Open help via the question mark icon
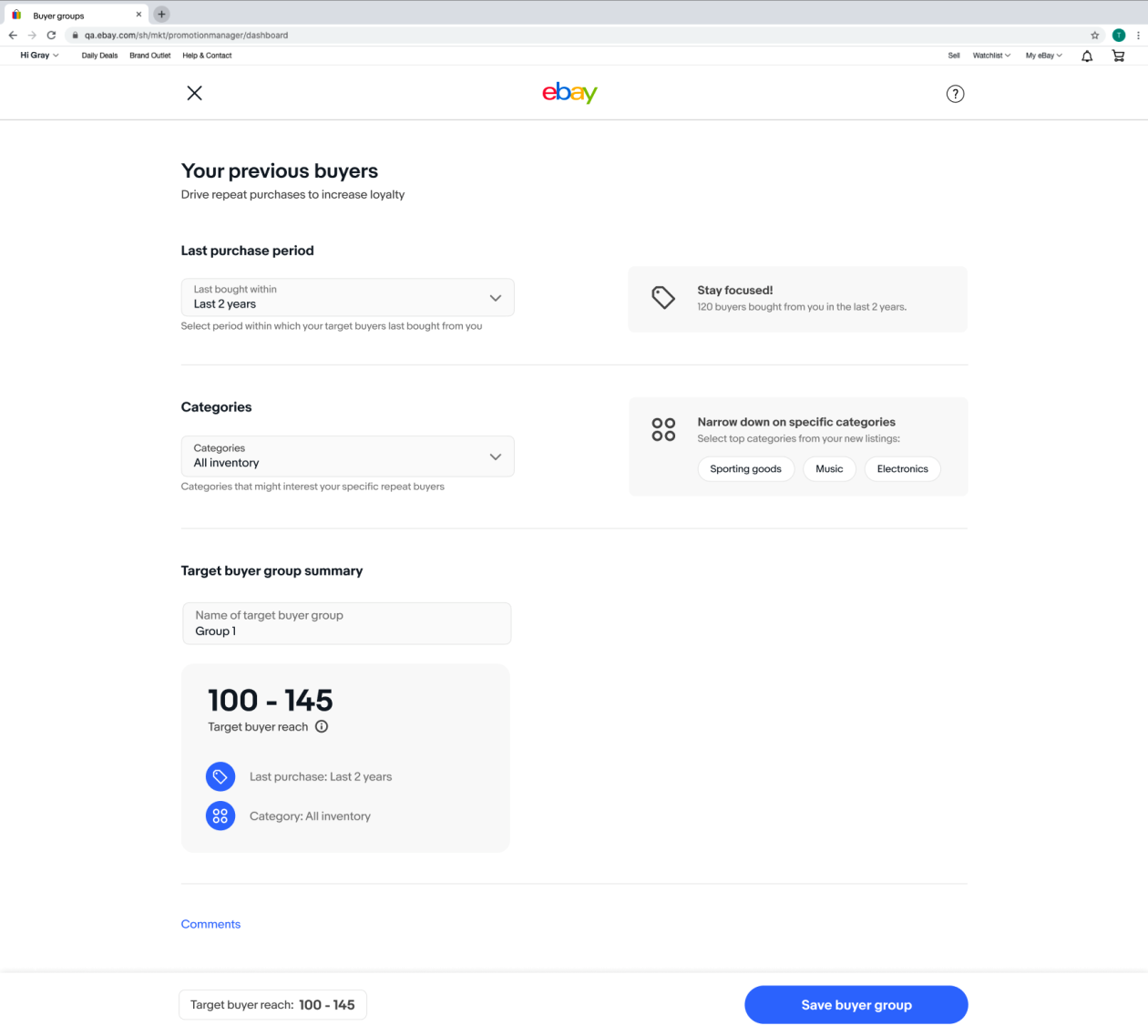1148x1036 pixels. [955, 94]
